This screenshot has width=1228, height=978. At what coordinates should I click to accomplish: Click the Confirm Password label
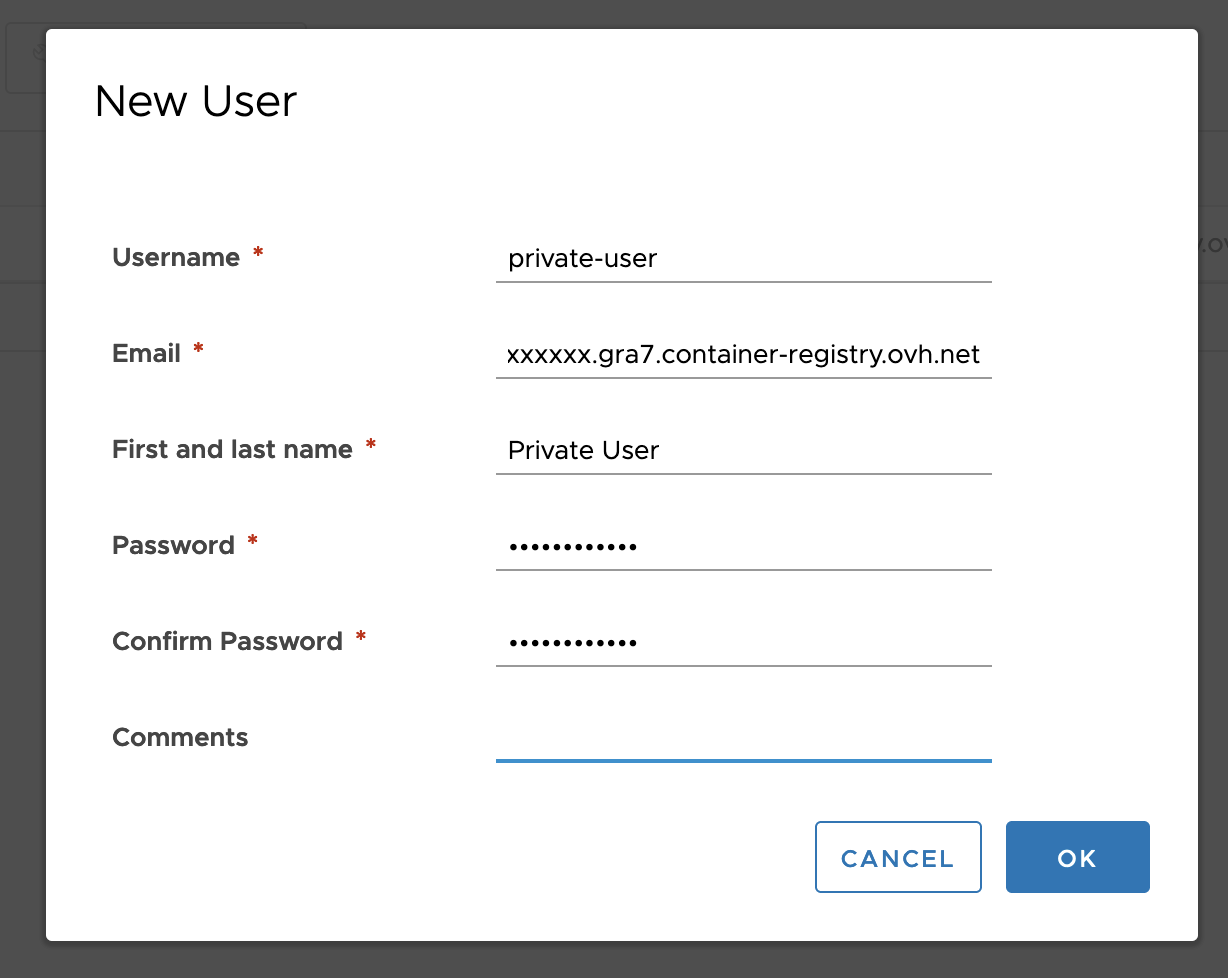click(x=228, y=641)
